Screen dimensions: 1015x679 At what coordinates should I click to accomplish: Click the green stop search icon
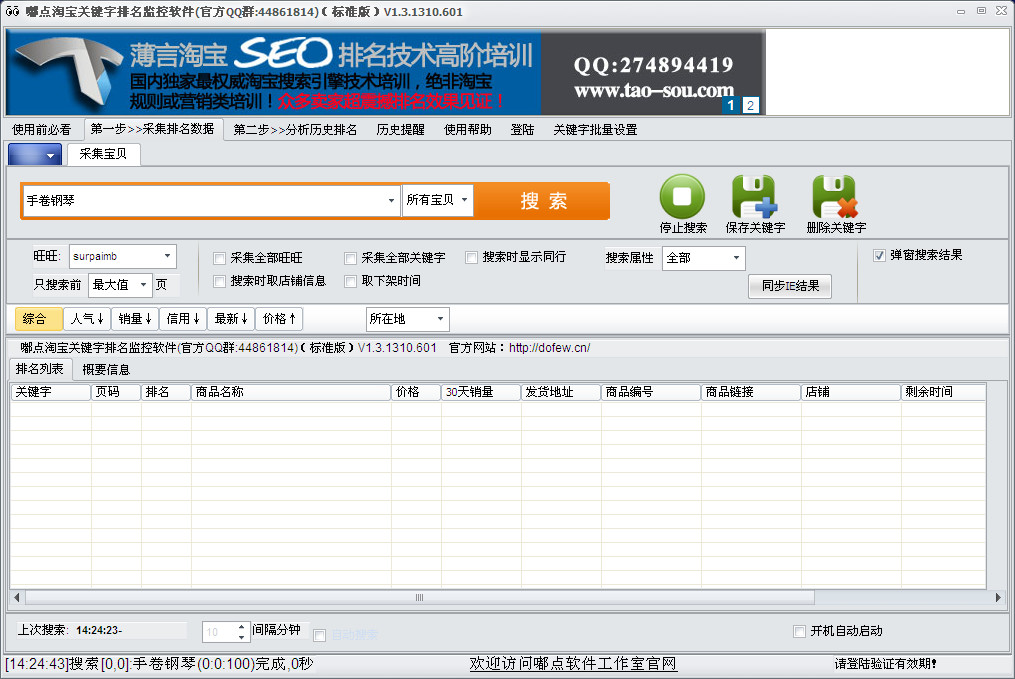point(682,196)
